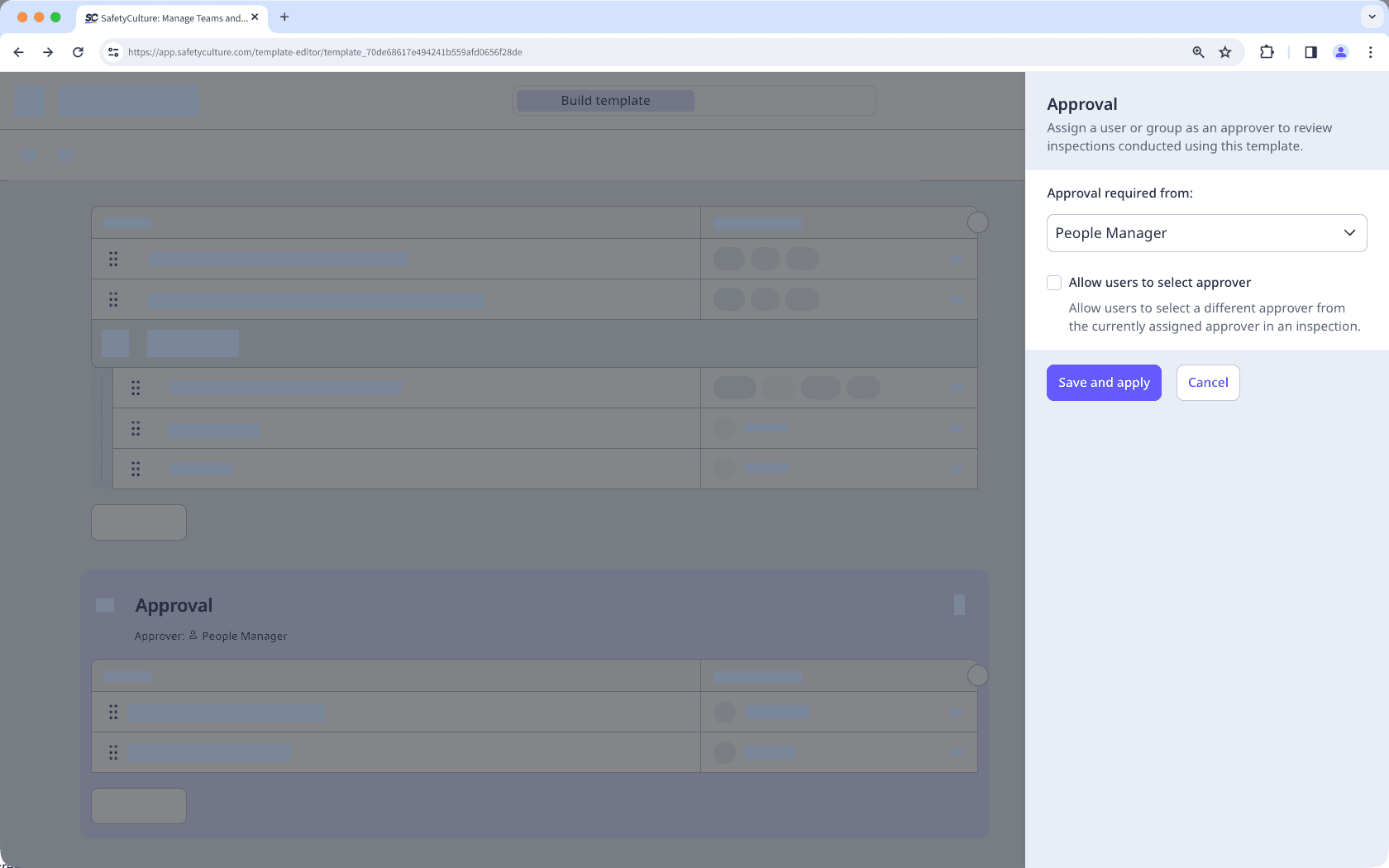Screen dimensions: 1389x868
Task: Click the reload page icon
Action: coord(78,51)
